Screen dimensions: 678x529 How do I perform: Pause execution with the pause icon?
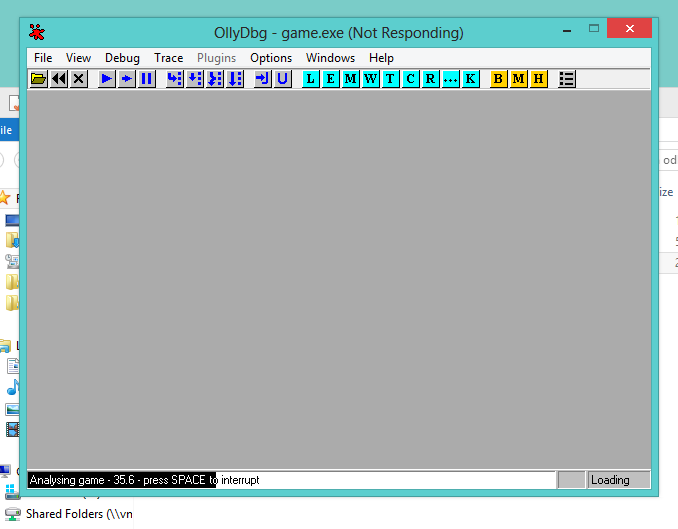click(147, 79)
